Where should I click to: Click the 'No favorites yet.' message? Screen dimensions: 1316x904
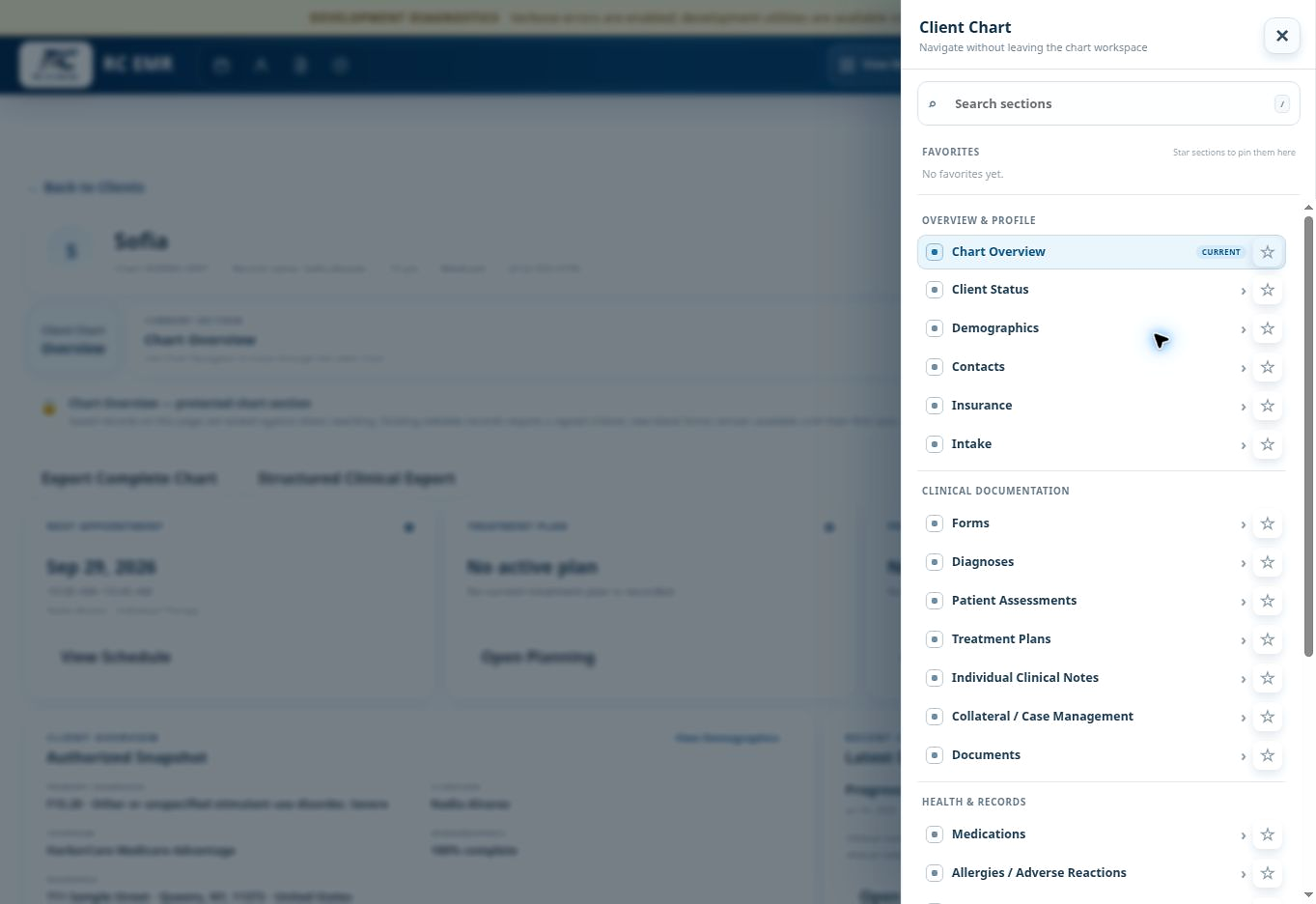(x=963, y=174)
